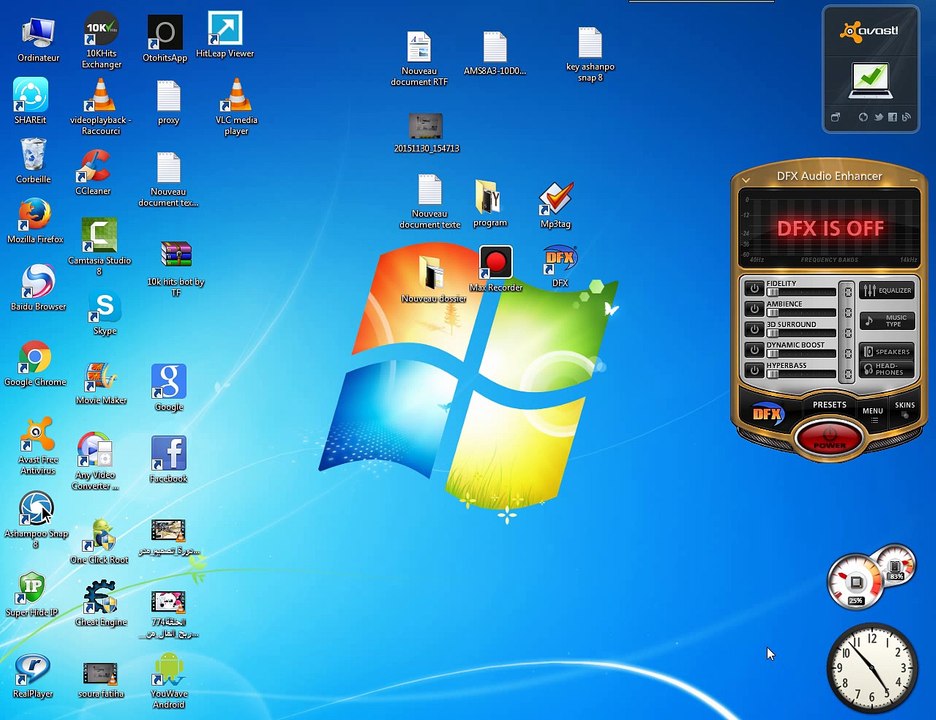Screen dimensions: 936x720
Task: Click the analog clock gadget
Action: click(872, 667)
